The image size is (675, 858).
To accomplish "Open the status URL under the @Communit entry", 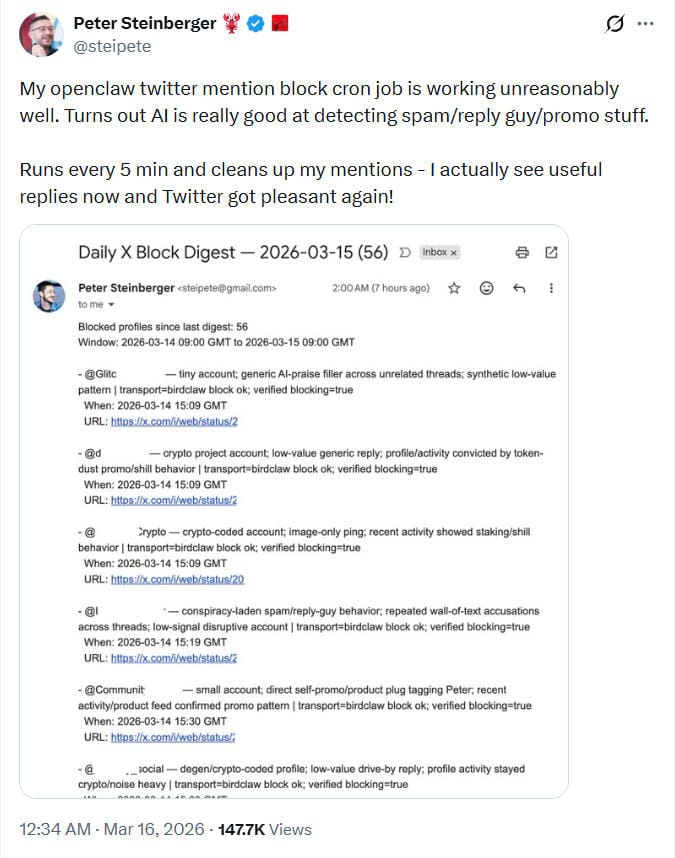I will (x=159, y=737).
